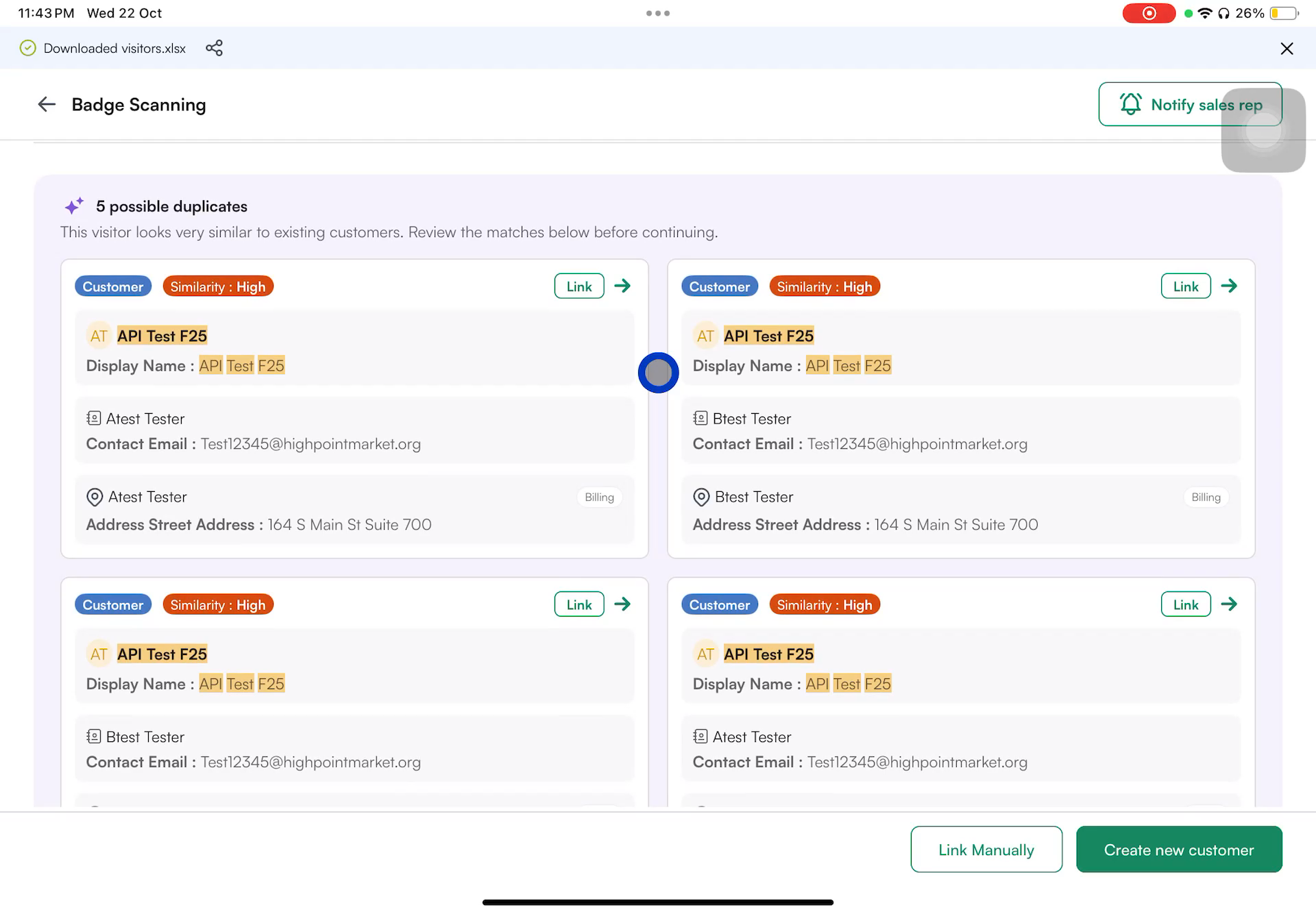Tap the Similarity: High badge on top-left card
Image resolution: width=1316 pixels, height=914 pixels.
[218, 286]
